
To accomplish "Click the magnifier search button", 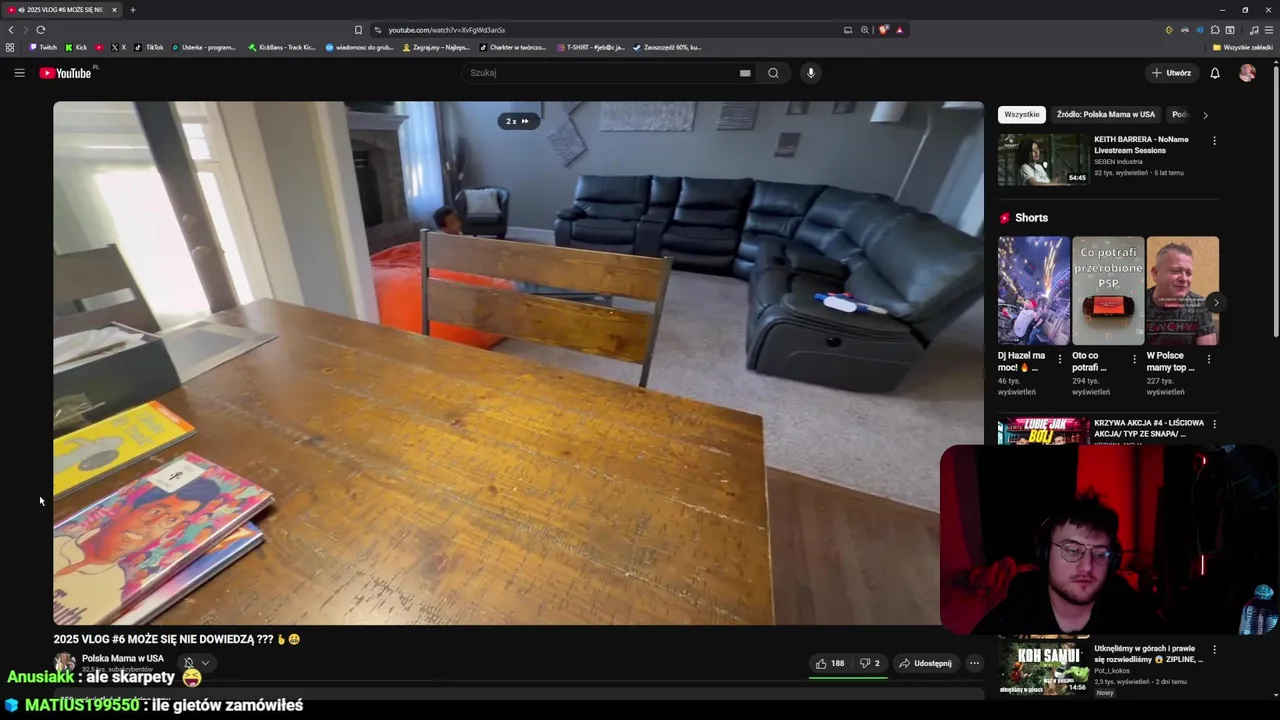I will [x=773, y=73].
